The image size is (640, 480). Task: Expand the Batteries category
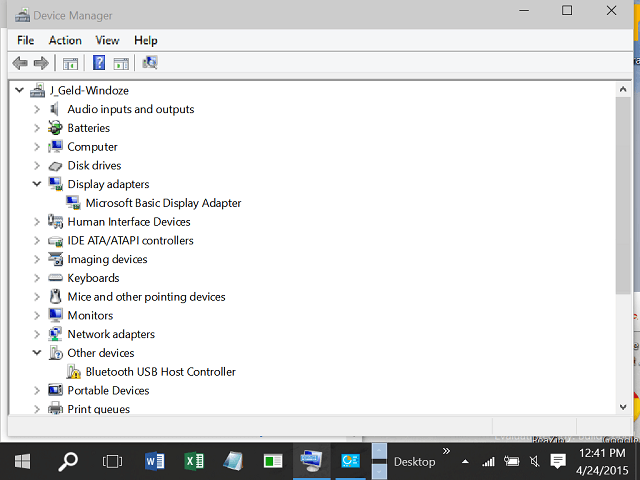coord(37,128)
